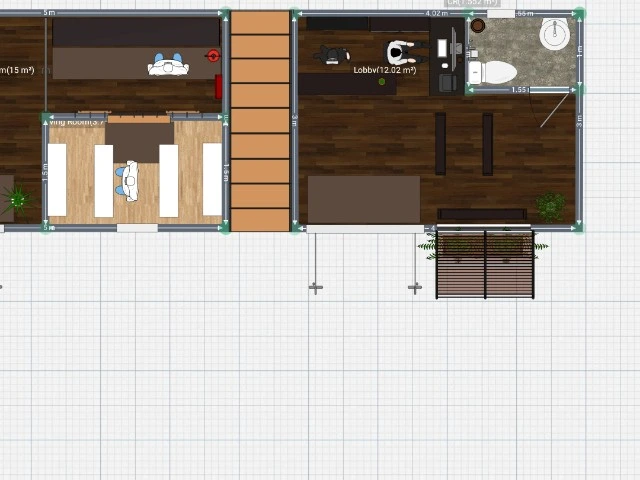Click the 4.02 m top wall dimension

click(435, 14)
